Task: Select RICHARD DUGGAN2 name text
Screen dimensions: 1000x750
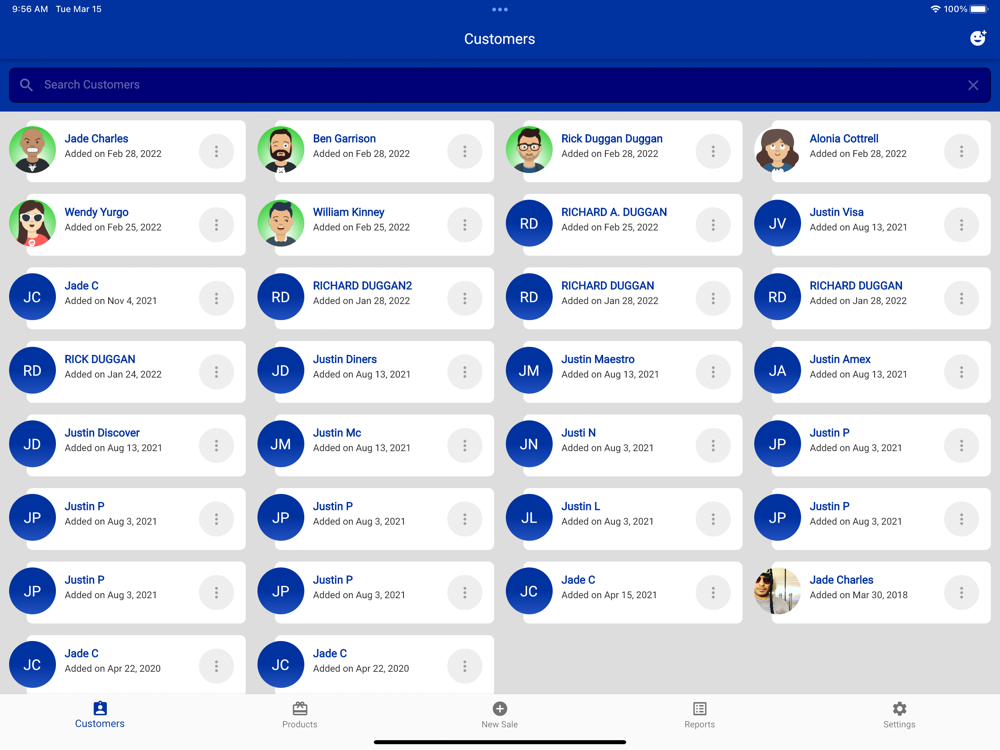Action: [362, 286]
